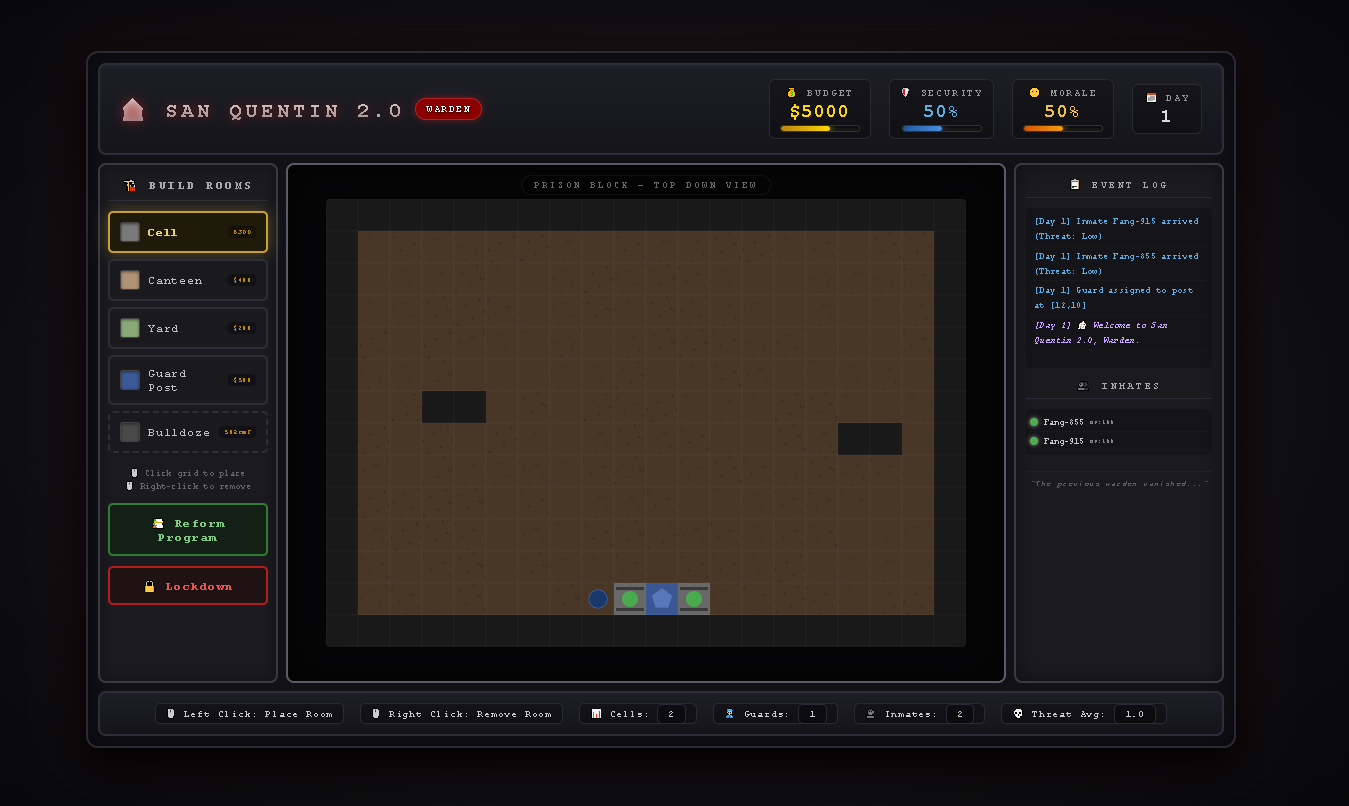
Task: Start the Reform Program
Action: (x=188, y=530)
